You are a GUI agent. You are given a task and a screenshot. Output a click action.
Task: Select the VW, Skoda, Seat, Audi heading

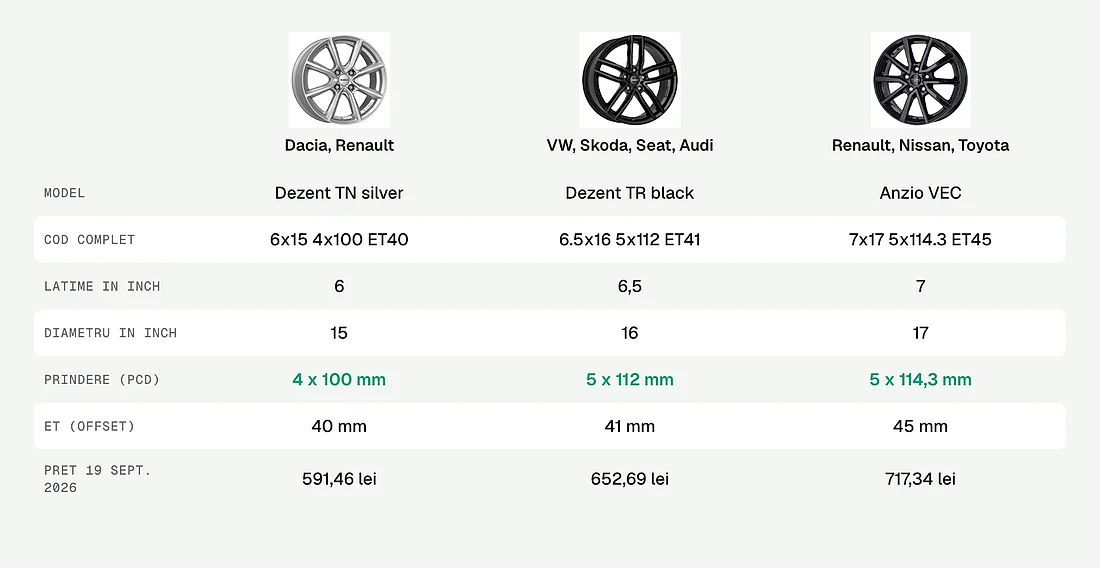point(630,145)
